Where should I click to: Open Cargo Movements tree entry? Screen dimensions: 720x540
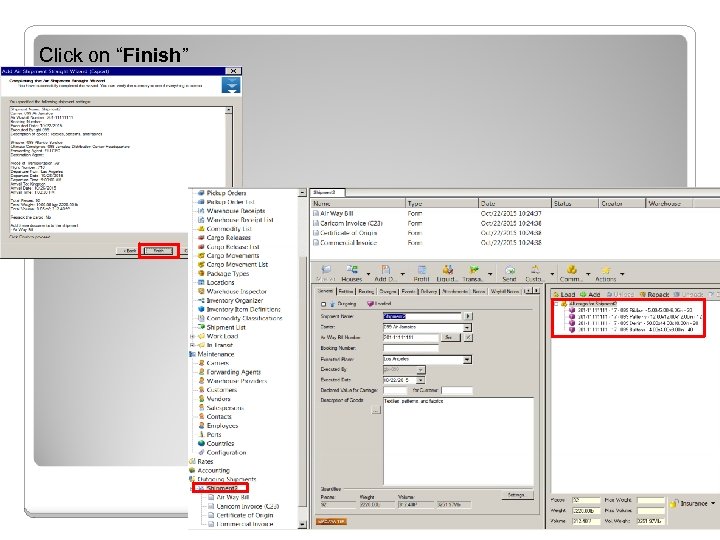point(228,255)
